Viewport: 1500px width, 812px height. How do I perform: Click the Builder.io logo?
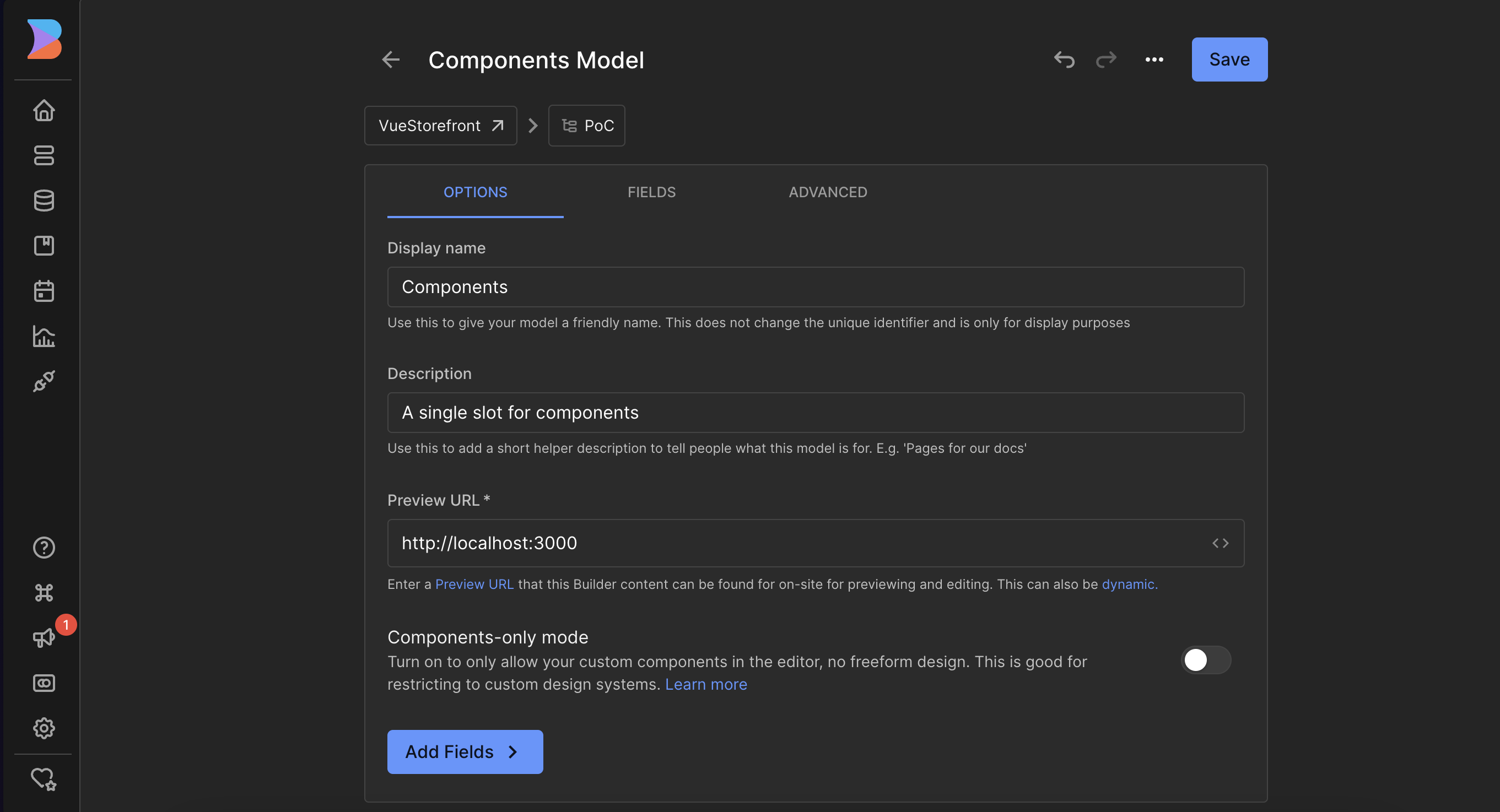[44, 39]
